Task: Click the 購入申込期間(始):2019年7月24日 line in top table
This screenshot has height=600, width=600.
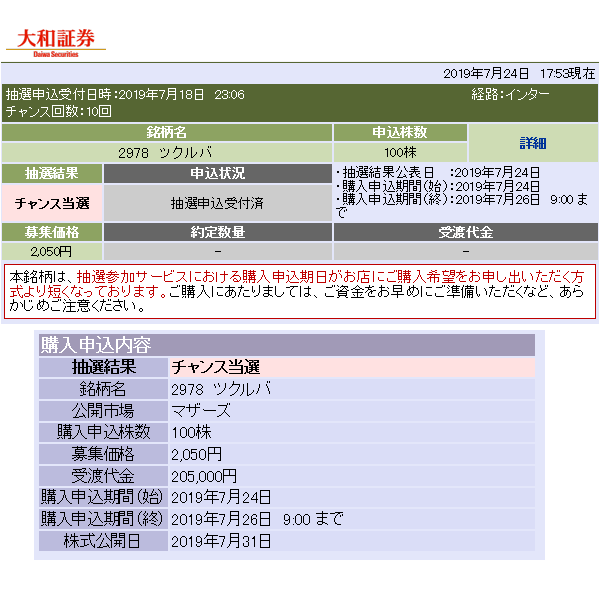Action: coord(438,186)
